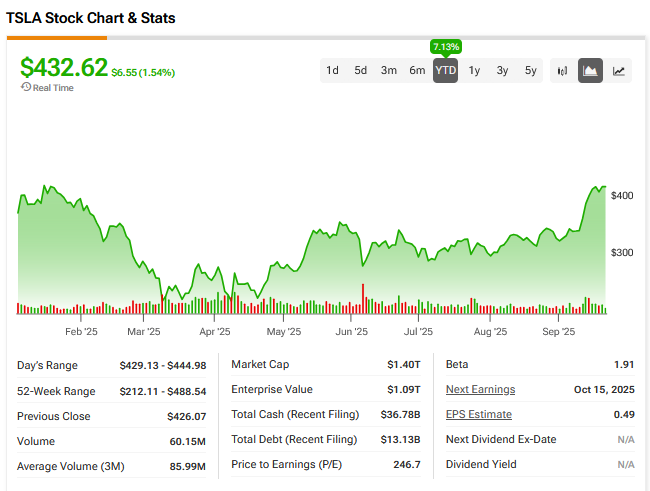Viewport: 650px width, 491px height.
Task: Click the TSLA Stock Chart & Stats heading
Action: [90, 18]
